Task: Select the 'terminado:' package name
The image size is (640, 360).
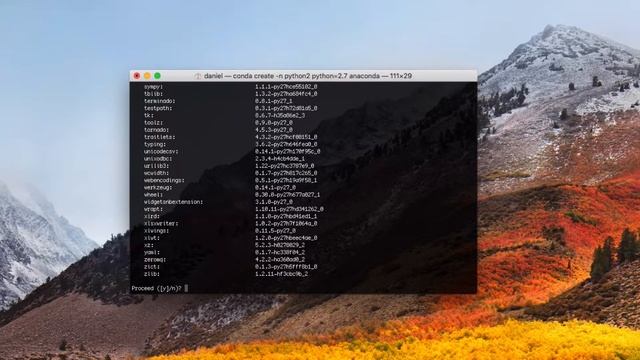Action: (160, 101)
